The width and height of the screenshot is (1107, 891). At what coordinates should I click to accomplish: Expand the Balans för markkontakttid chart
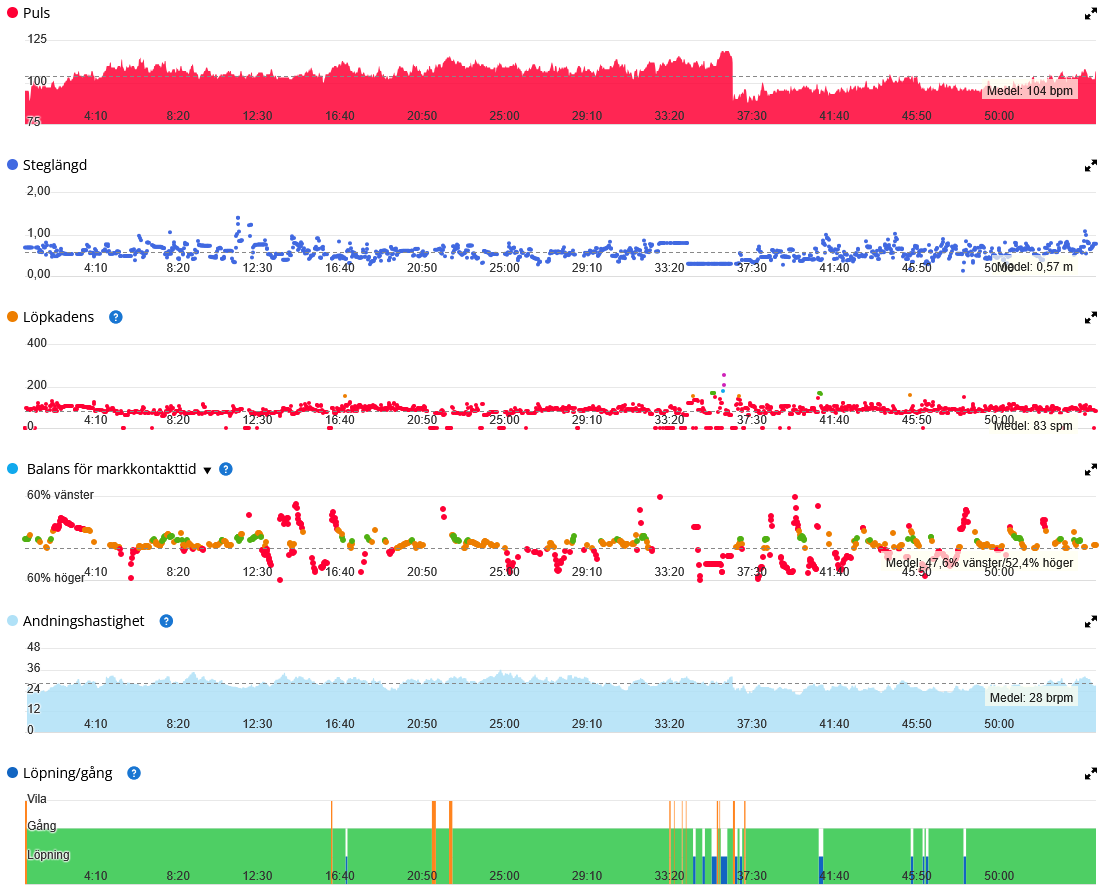tap(1091, 470)
